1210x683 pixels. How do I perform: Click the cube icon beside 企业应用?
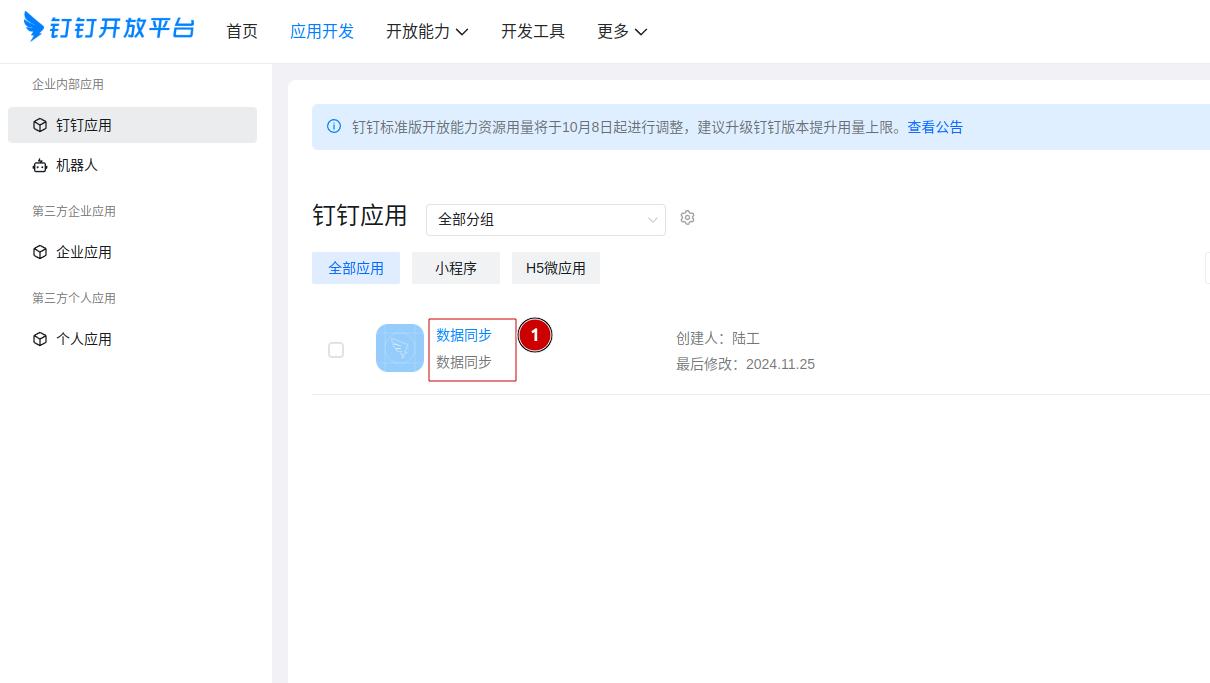40,252
